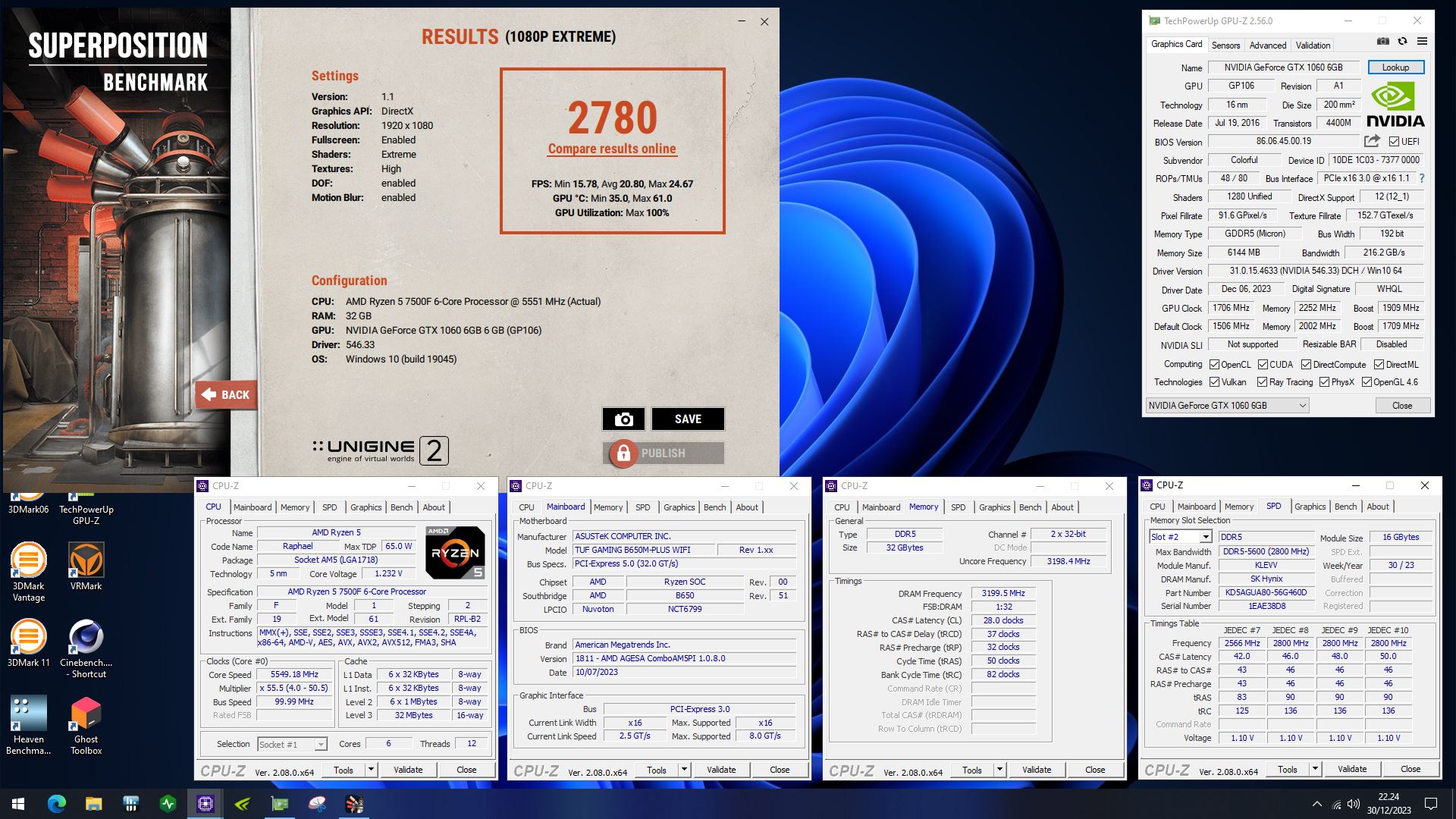This screenshot has height=819, width=1456.
Task: Show hidden system tray icons chevron
Action: point(1316,804)
